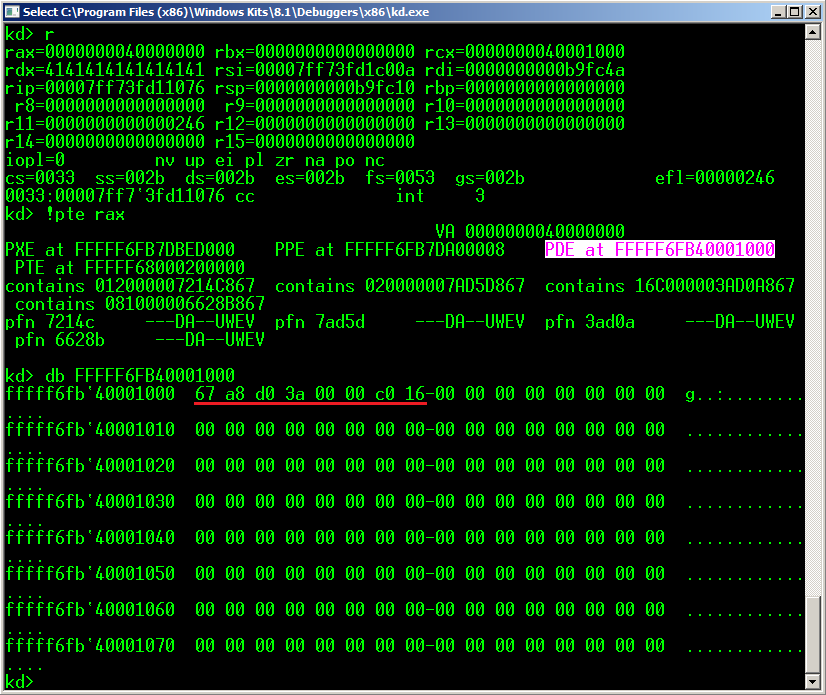Click the 'rsp=0000000000b9fc10' register value

314,87
